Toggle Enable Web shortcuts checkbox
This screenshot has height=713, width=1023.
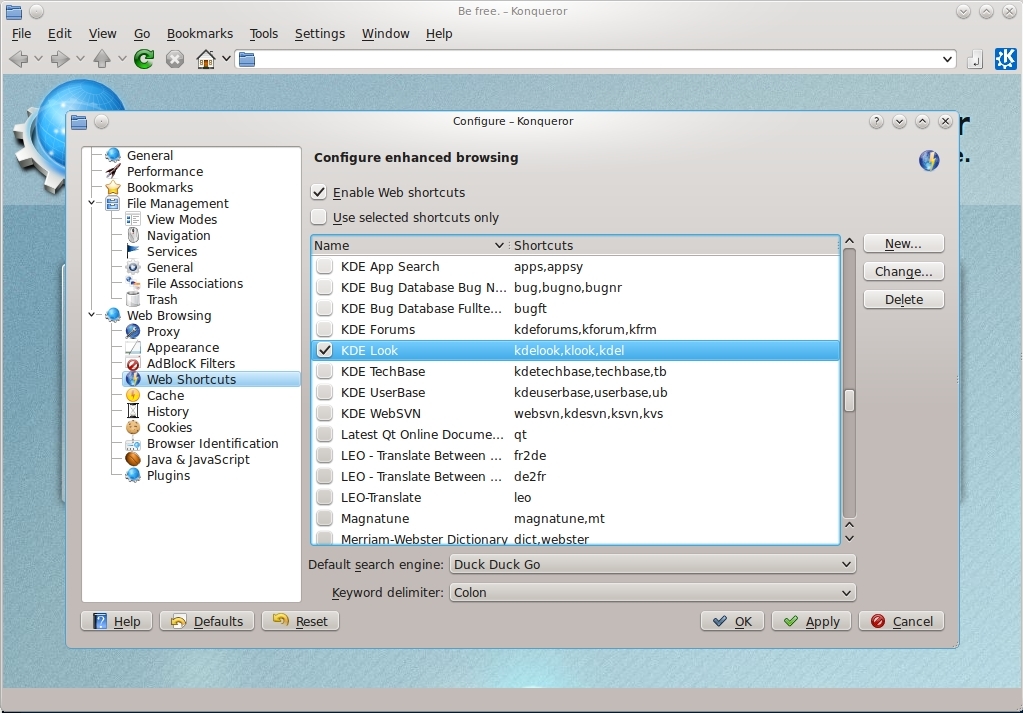tap(318, 192)
